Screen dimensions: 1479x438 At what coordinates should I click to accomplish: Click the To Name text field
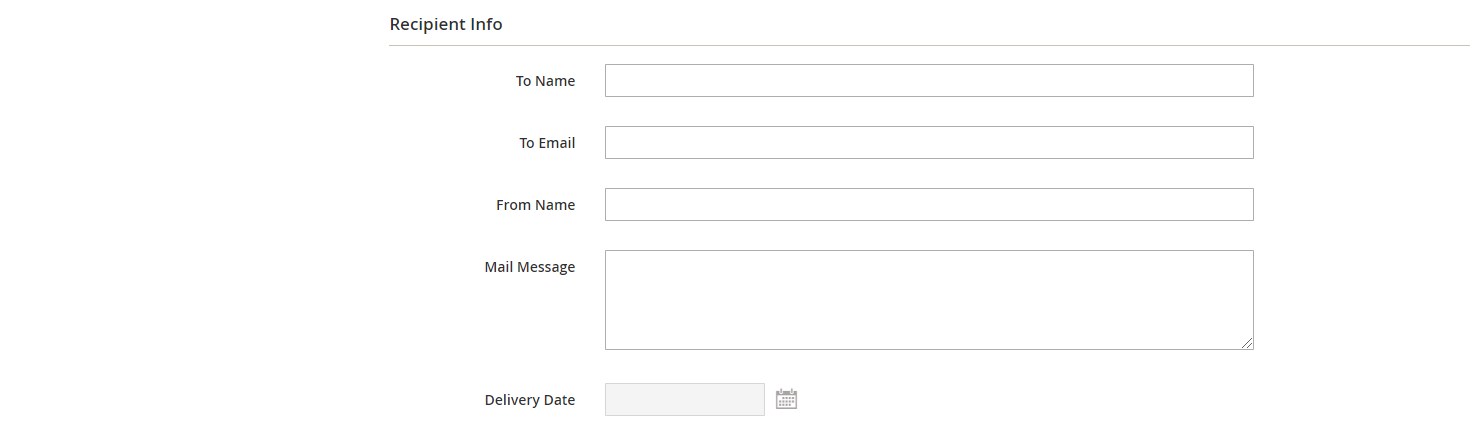928,81
